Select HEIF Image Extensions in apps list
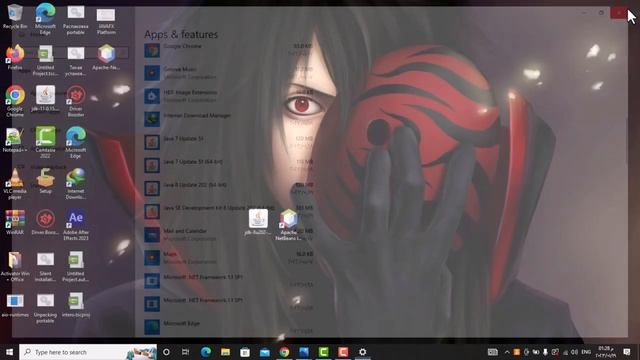Image resolution: width=640 pixels, height=360 pixels. (229, 96)
